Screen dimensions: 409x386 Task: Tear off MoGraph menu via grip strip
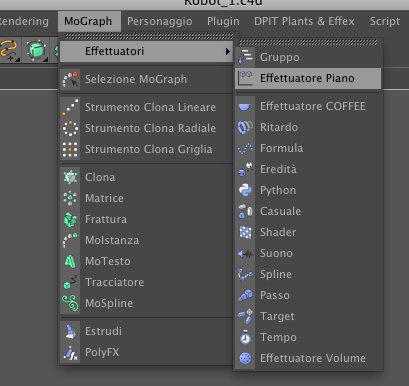click(x=148, y=36)
